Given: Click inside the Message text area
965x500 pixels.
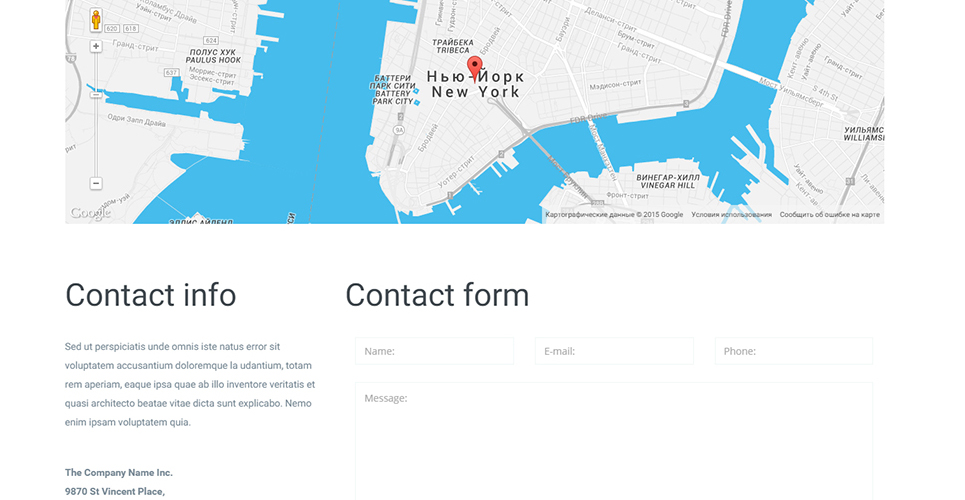Looking at the screenshot, I should click(614, 441).
